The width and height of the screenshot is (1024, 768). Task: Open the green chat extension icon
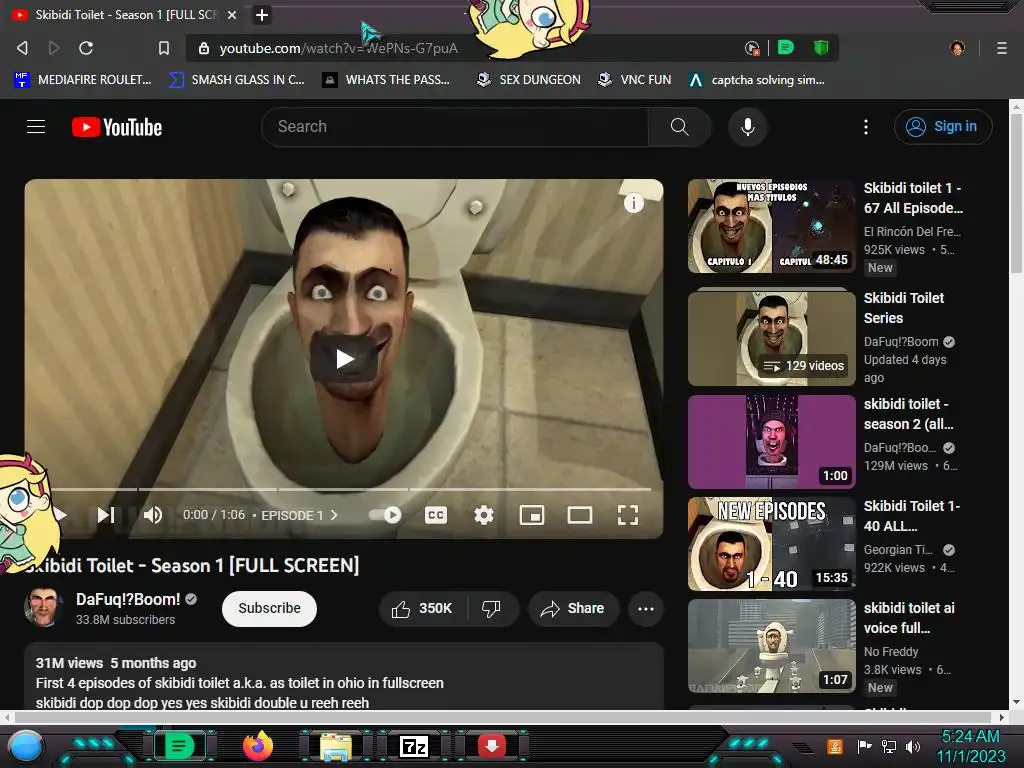point(786,47)
